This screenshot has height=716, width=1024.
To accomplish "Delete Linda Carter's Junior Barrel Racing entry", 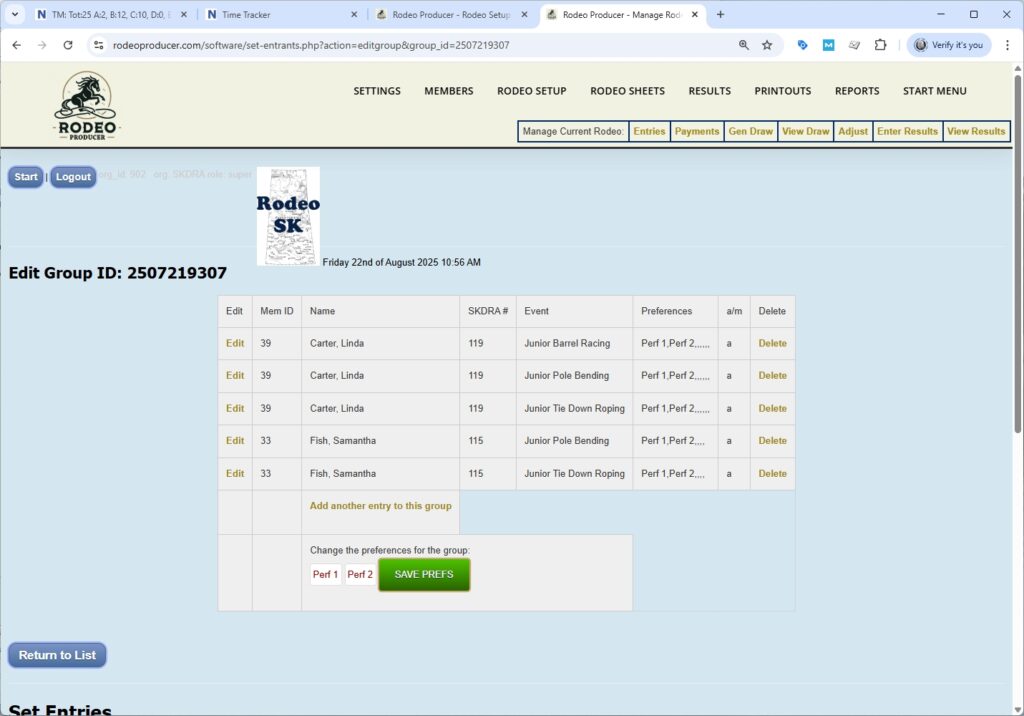I will [772, 343].
